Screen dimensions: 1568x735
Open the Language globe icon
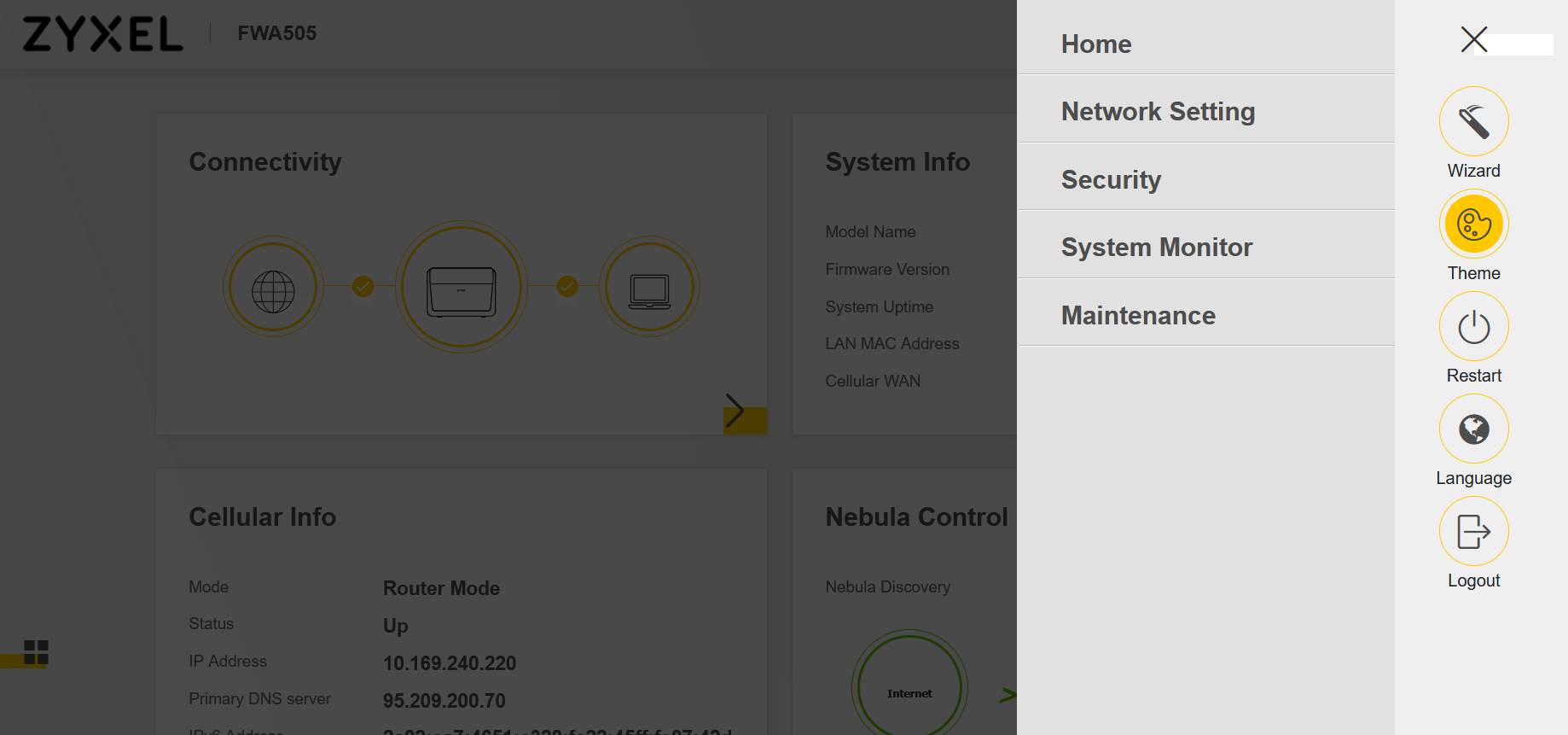[1473, 429]
